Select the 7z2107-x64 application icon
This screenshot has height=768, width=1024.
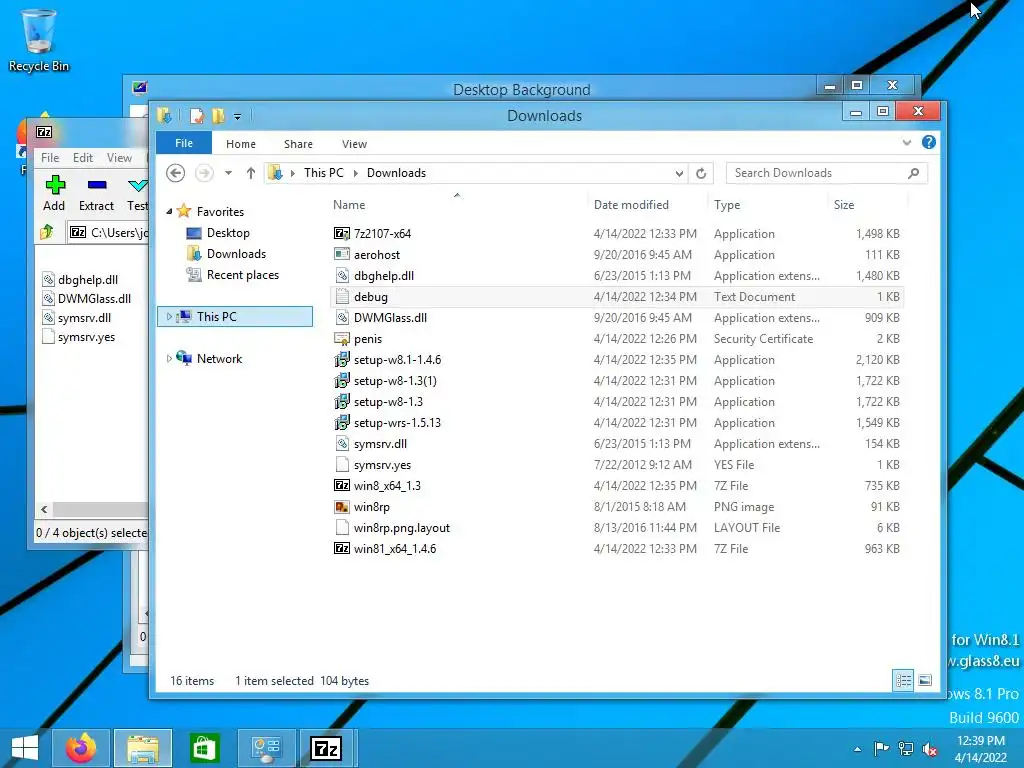click(342, 234)
